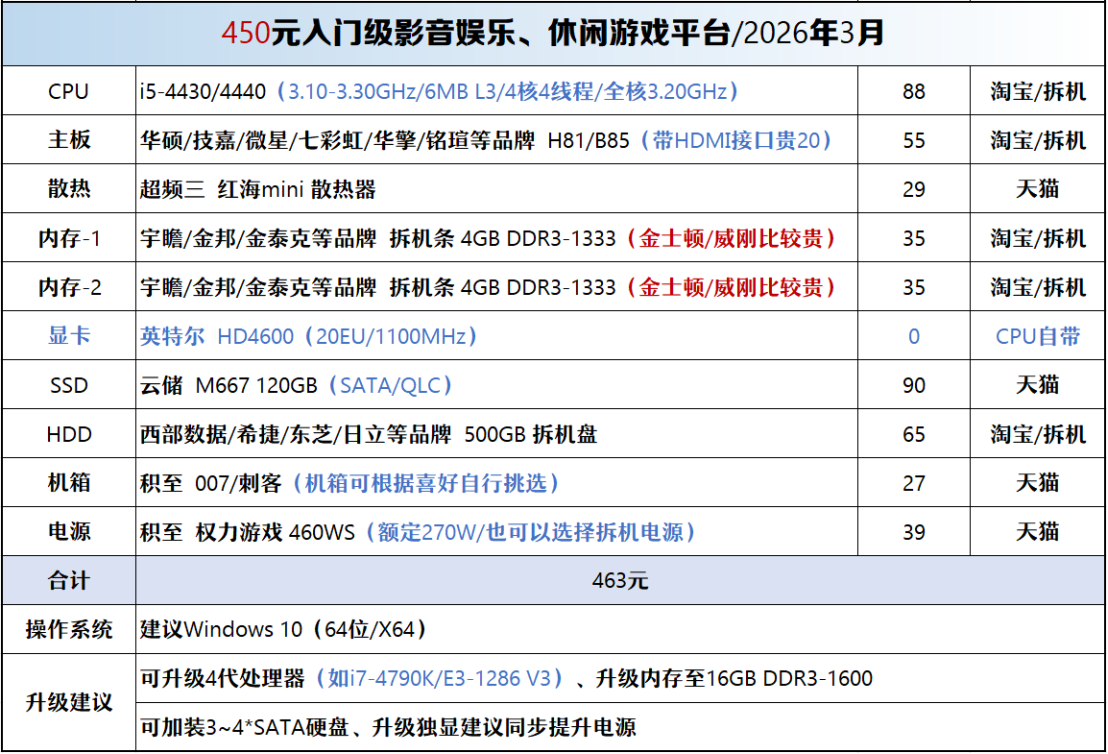Select the total '463元' cell

coord(620,580)
